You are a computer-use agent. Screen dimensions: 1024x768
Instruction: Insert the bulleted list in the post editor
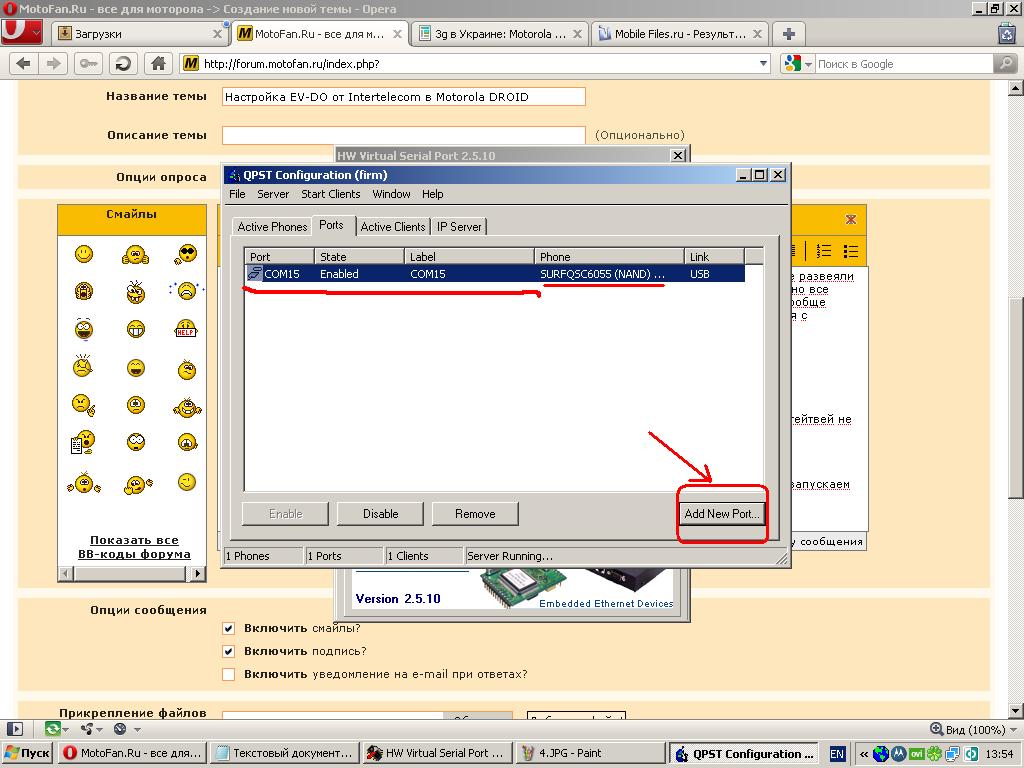point(850,251)
